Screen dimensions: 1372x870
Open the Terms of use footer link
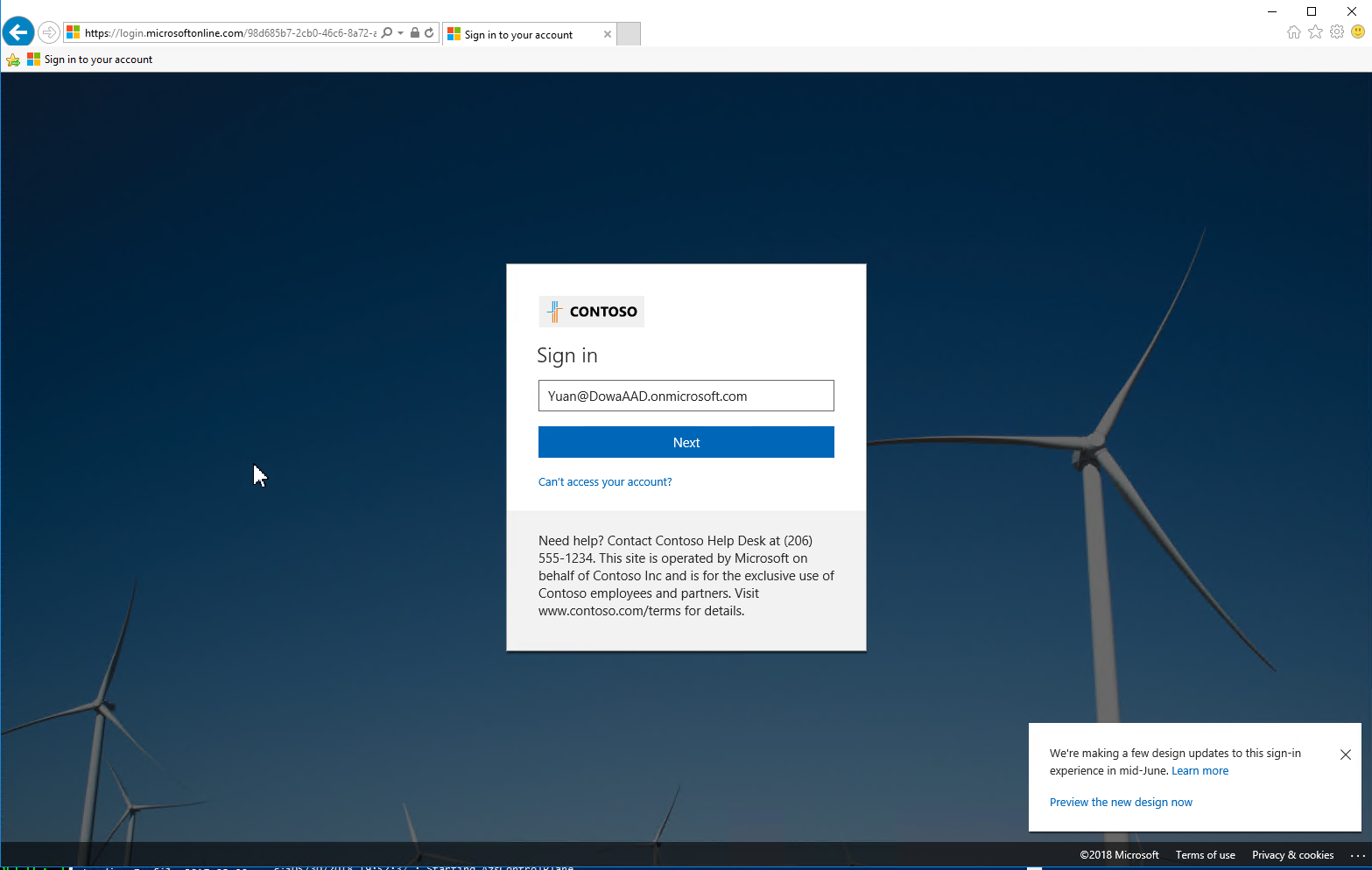tap(1205, 855)
